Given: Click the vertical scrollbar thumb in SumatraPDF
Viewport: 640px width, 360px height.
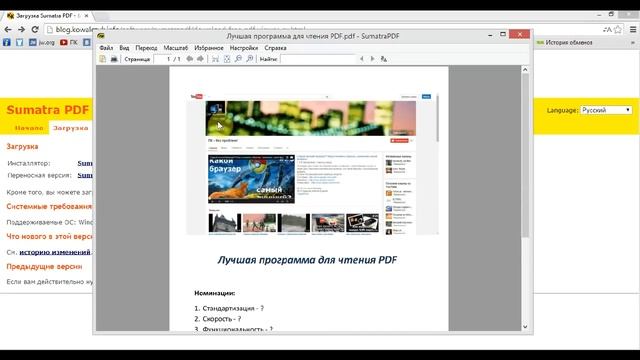Looking at the screenshot, I should pos(525,155).
